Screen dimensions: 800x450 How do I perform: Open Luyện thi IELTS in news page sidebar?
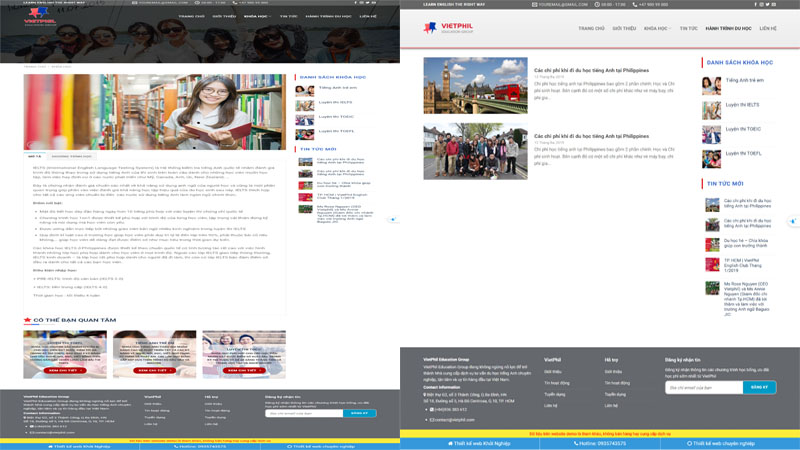742,105
